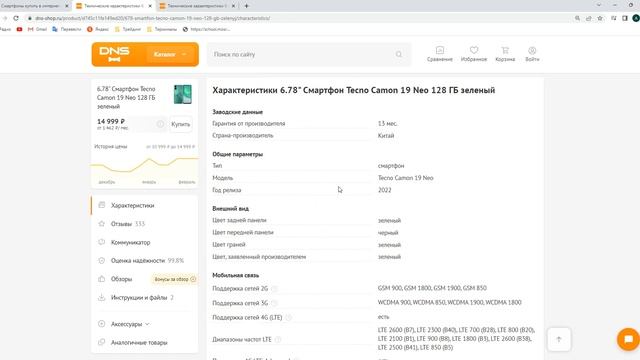This screenshot has height=360, width=640.
Task: Click the Tecno Camon product thumbnail image
Action: [182, 94]
